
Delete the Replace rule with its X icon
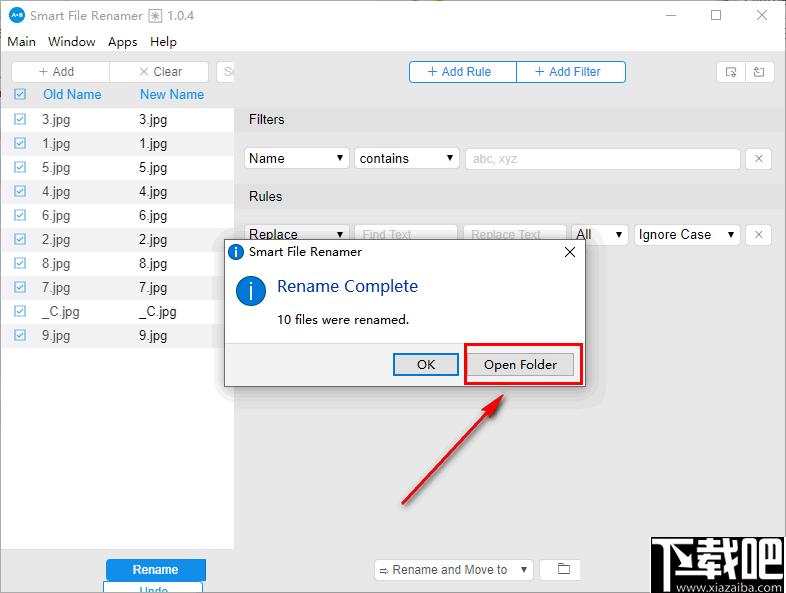[758, 235]
